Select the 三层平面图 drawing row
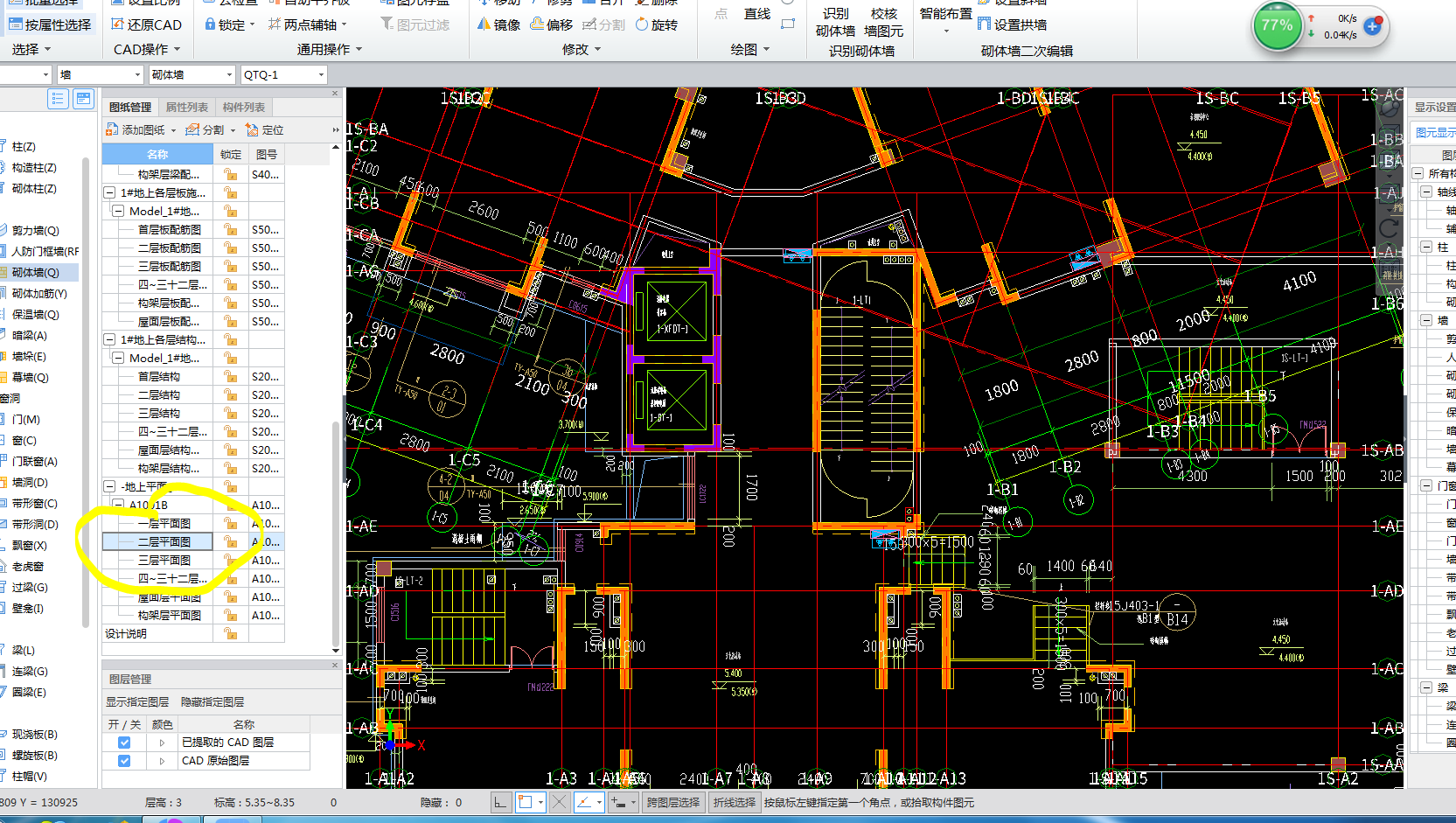Screen dimensions: 1456x823 pos(164,560)
